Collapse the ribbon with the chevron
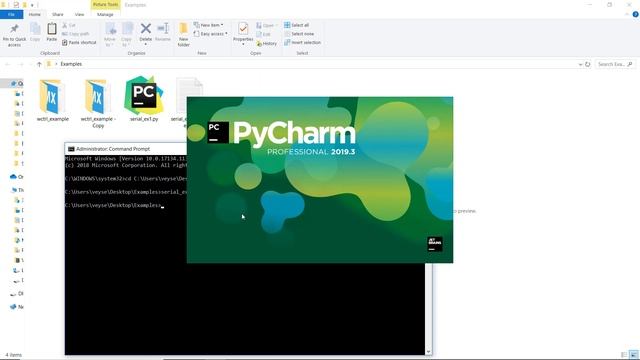 click(627, 14)
